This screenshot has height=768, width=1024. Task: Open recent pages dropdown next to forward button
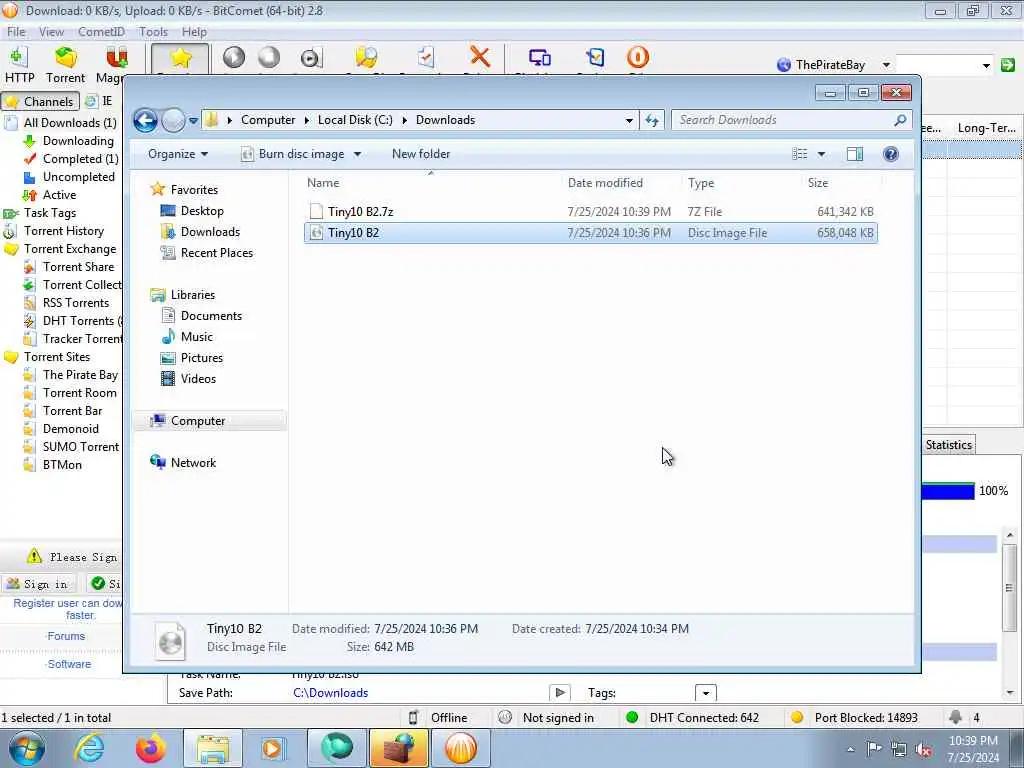193,121
